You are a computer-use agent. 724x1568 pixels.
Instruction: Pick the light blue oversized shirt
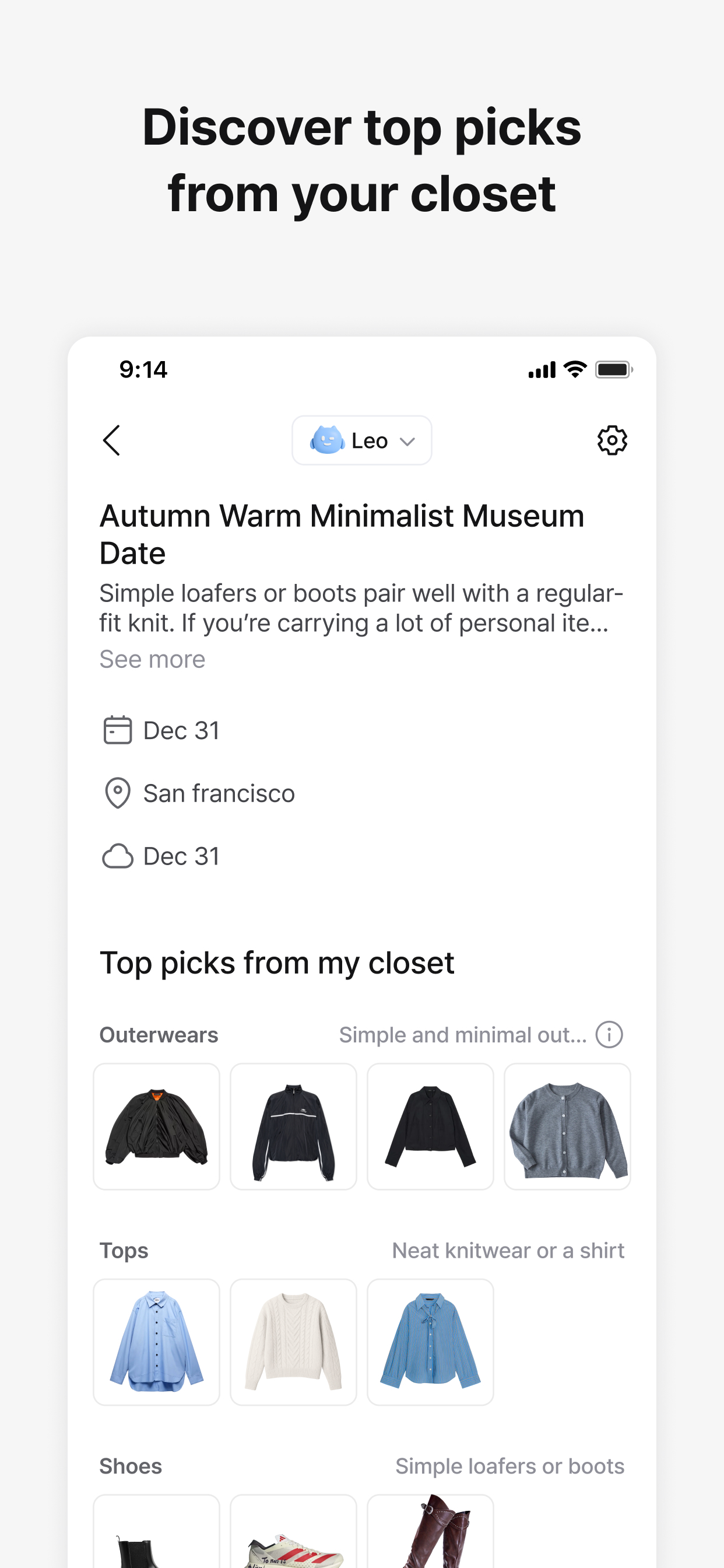[156, 1342]
